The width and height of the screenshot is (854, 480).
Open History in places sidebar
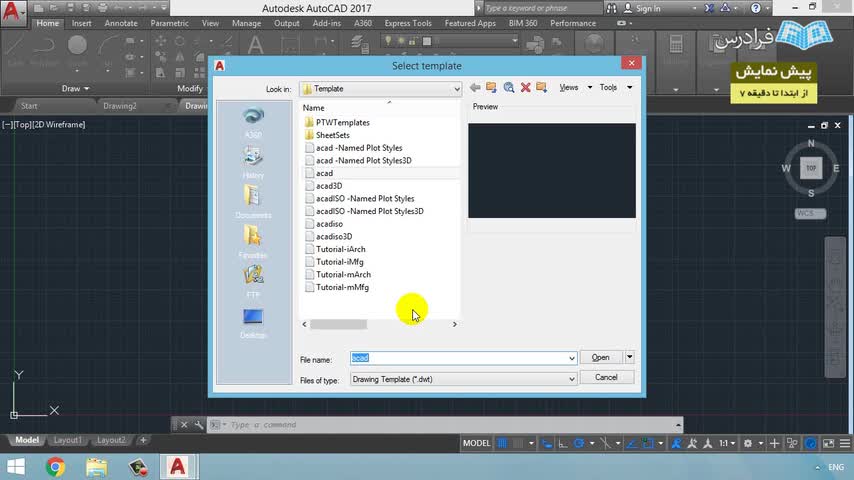click(x=253, y=162)
